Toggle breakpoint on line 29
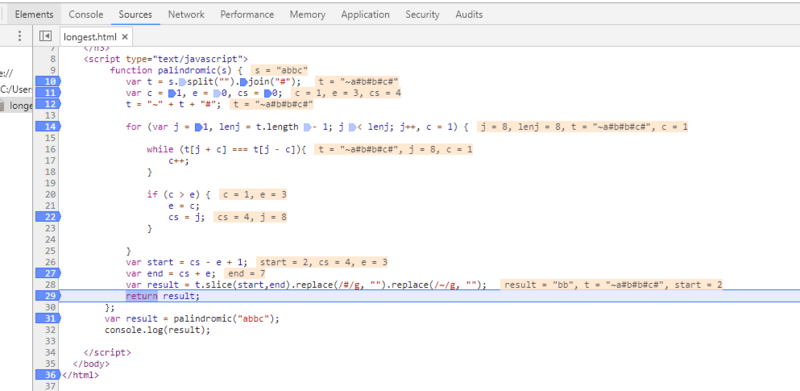 point(48,296)
